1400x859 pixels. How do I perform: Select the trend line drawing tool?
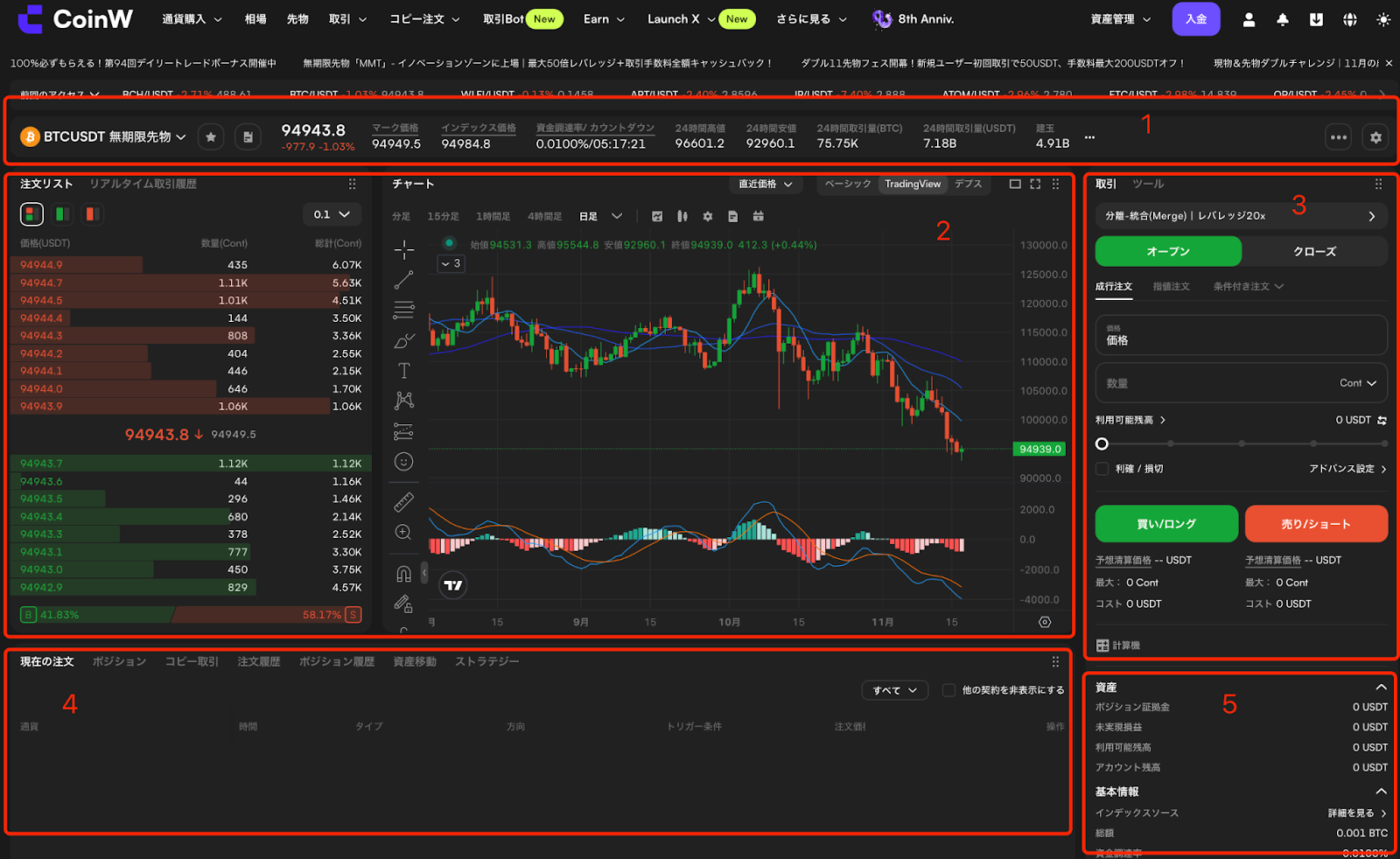coord(403,280)
